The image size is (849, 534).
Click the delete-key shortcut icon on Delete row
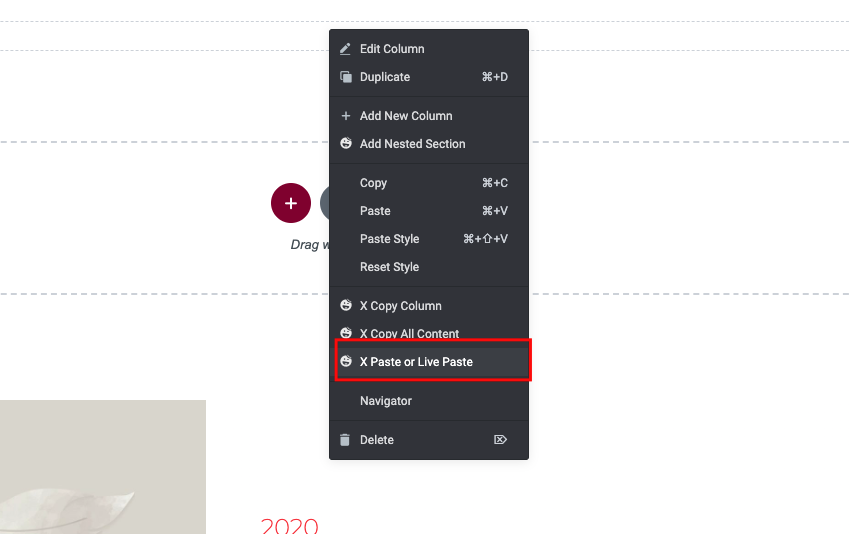[x=500, y=439]
